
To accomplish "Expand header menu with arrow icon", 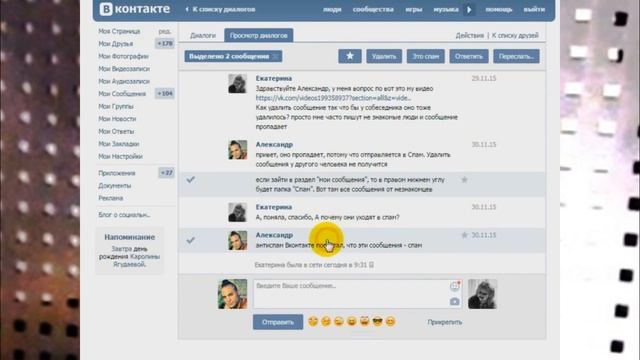I will [469, 9].
